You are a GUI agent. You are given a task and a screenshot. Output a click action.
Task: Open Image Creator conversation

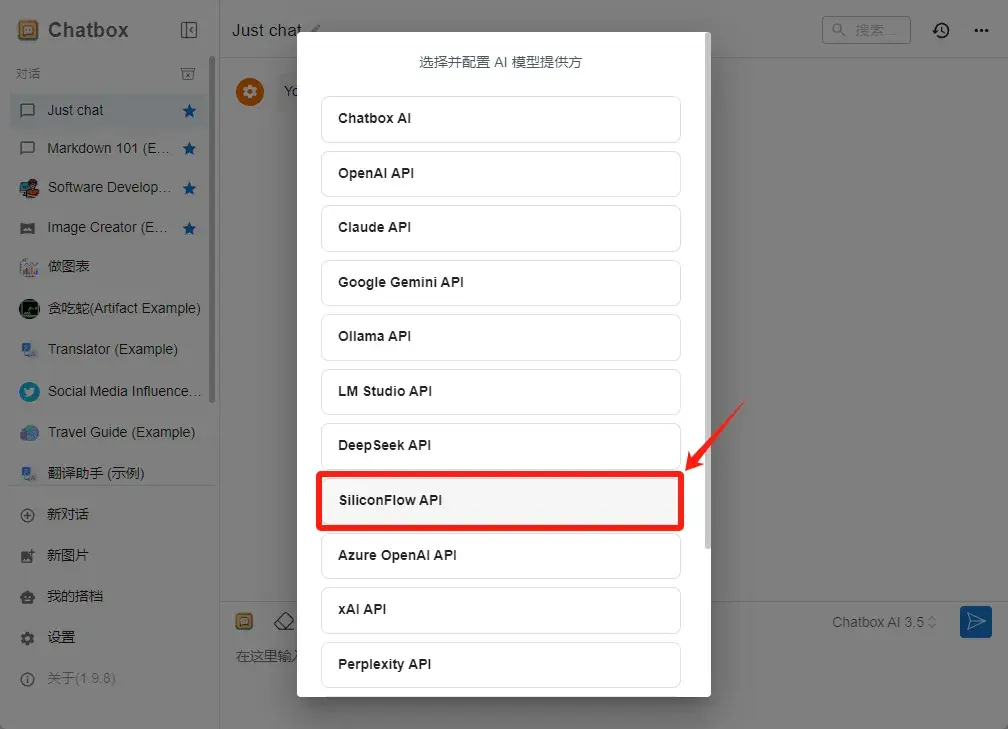tap(109, 228)
